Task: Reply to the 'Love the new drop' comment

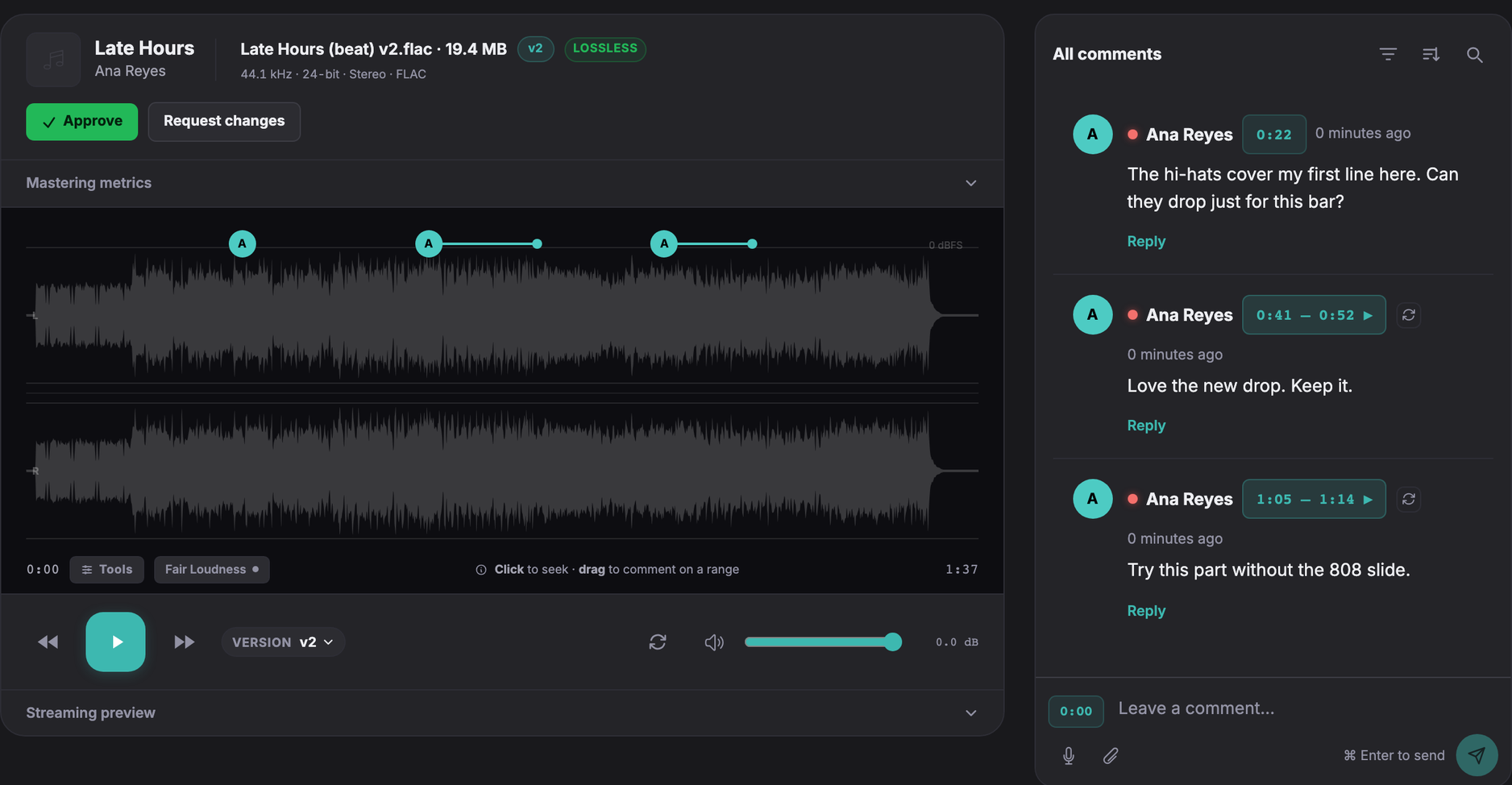Action: click(x=1146, y=425)
